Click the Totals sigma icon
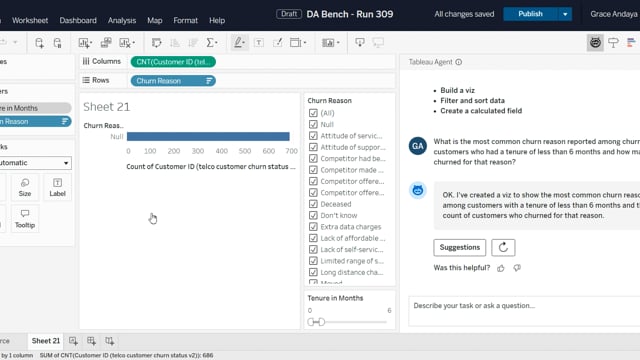Image resolution: width=640 pixels, height=360 pixels. pyautogui.click(x=211, y=43)
